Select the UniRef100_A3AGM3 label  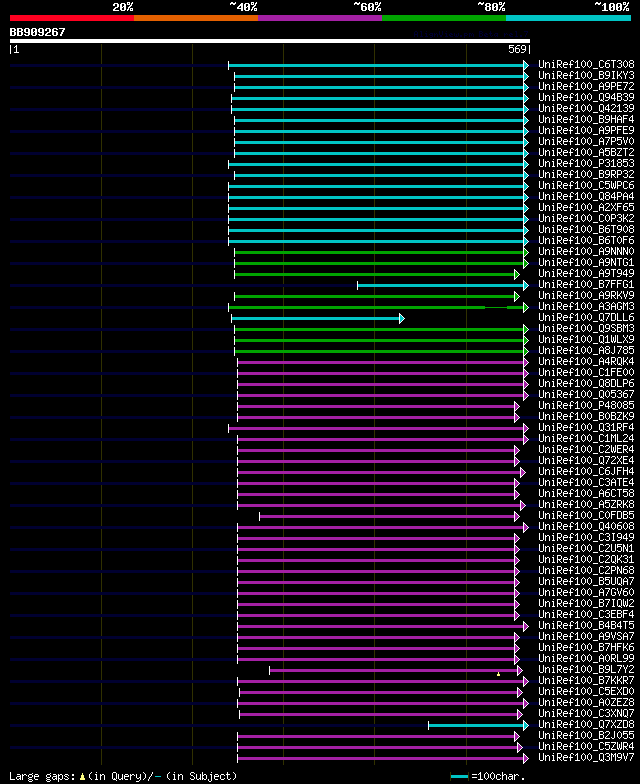(x=586, y=306)
